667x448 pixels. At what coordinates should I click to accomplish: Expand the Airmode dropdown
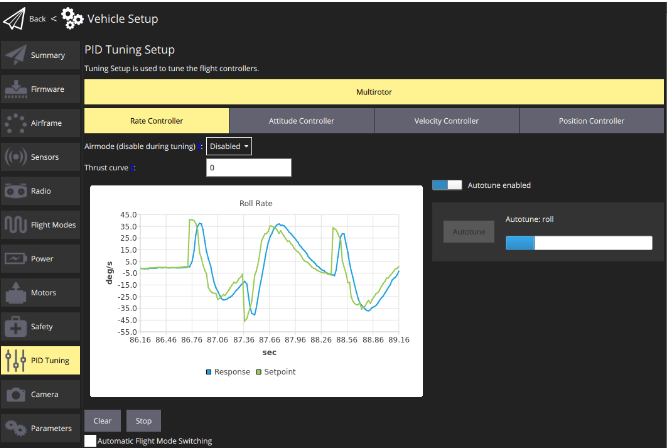(229, 146)
